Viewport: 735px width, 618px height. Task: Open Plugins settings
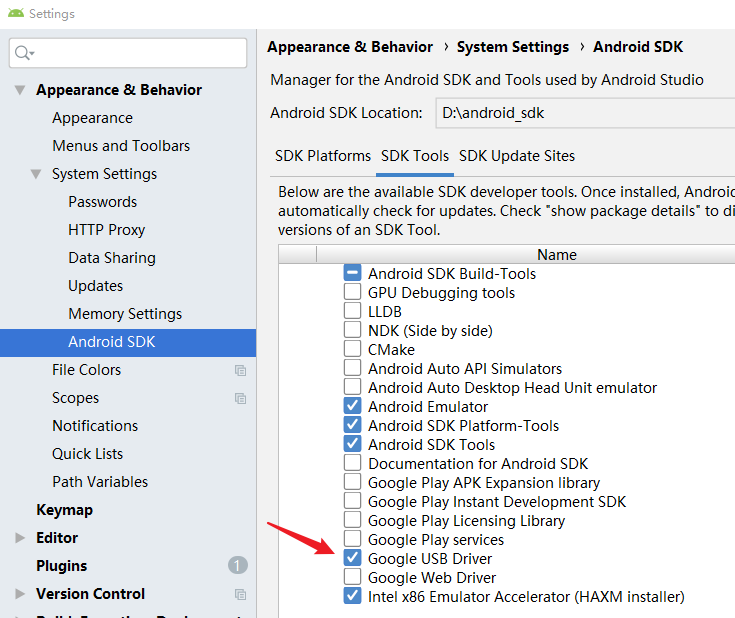(x=62, y=566)
